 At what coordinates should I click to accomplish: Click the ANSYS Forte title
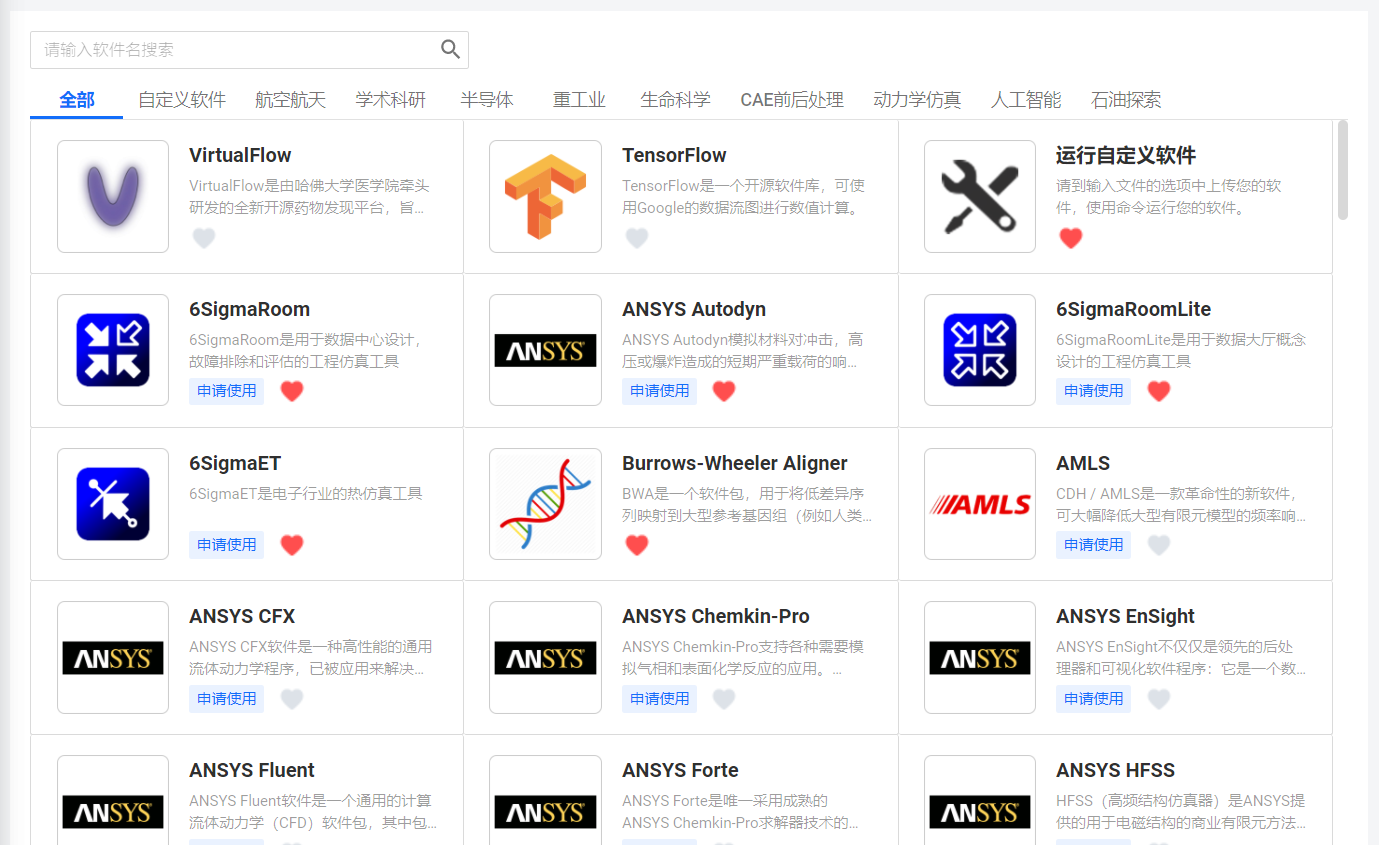(x=680, y=770)
